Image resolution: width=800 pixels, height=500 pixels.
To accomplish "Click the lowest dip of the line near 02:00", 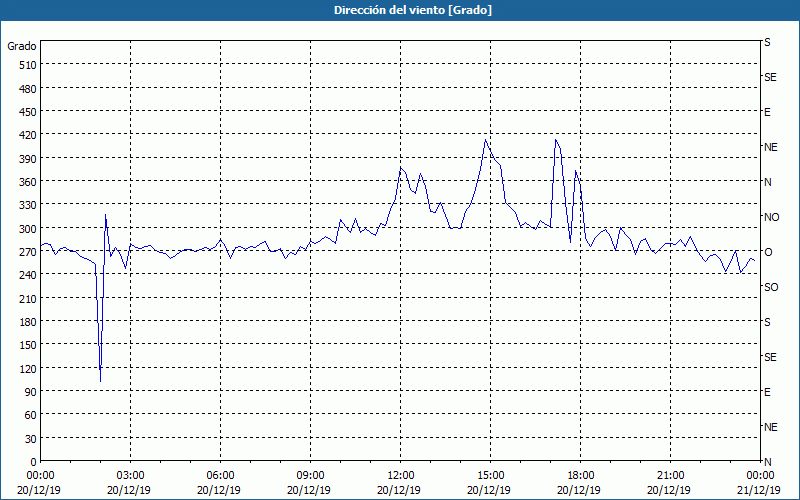I will [101, 381].
